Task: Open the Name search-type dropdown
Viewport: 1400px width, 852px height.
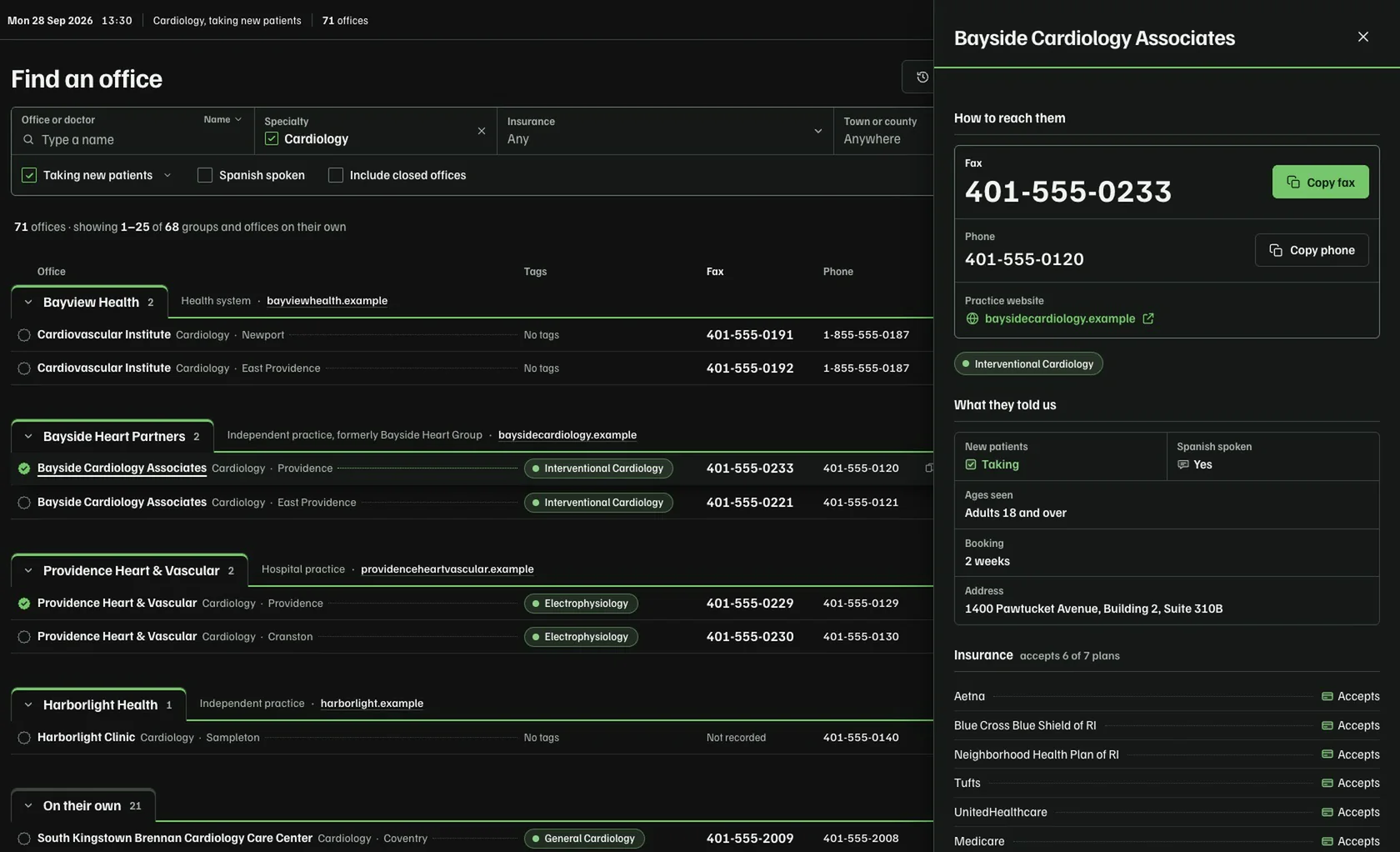Action: coord(222,119)
